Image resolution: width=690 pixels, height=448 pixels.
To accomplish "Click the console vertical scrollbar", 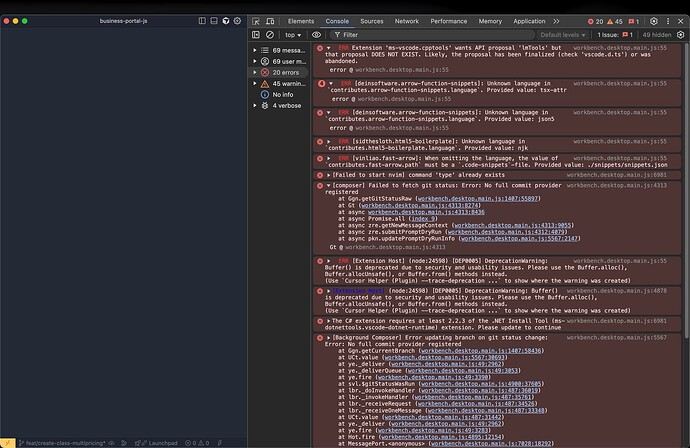I will pyautogui.click(x=686, y=191).
